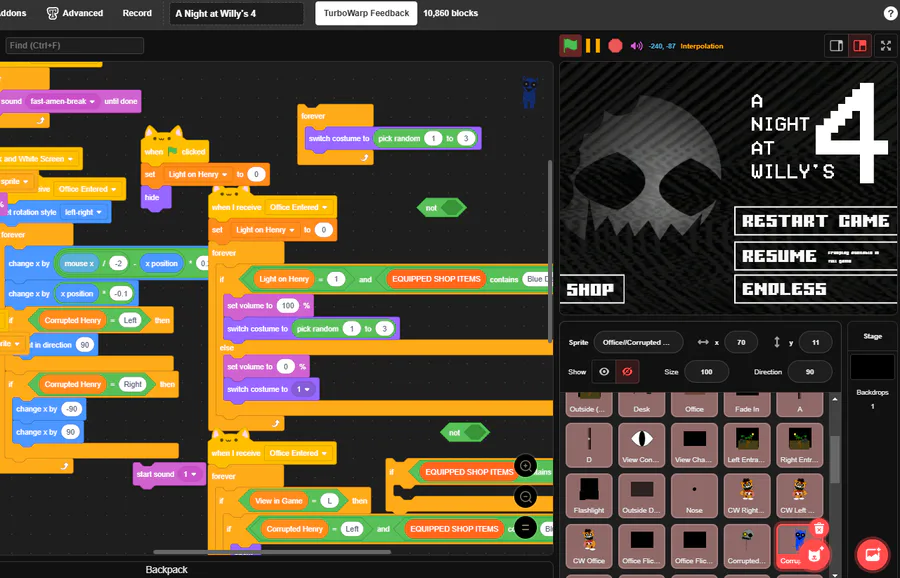Select the sprite named D
Screen dimensions: 900x578
[x=589, y=445]
